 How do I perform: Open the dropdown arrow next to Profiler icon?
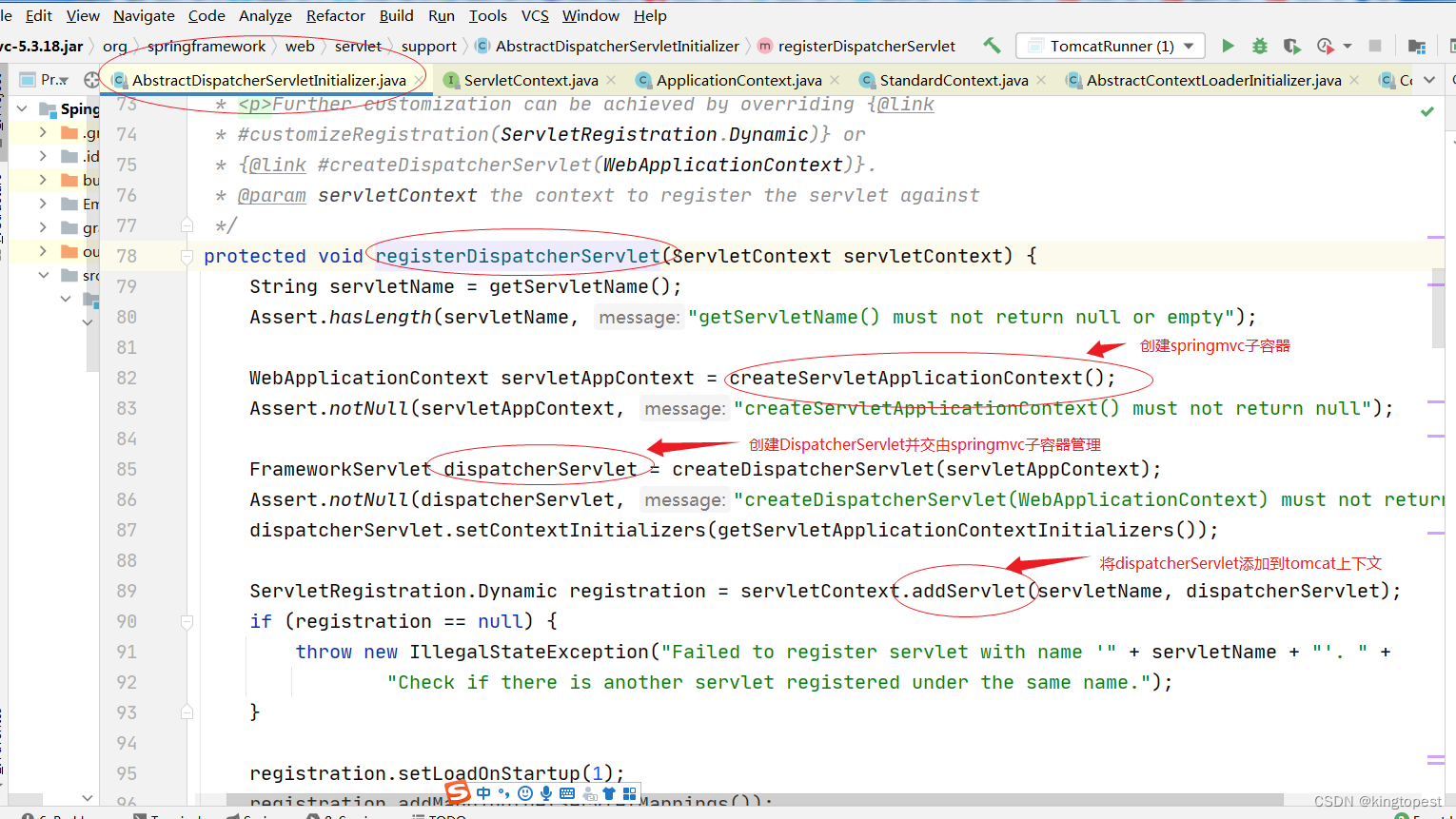tap(1348, 46)
